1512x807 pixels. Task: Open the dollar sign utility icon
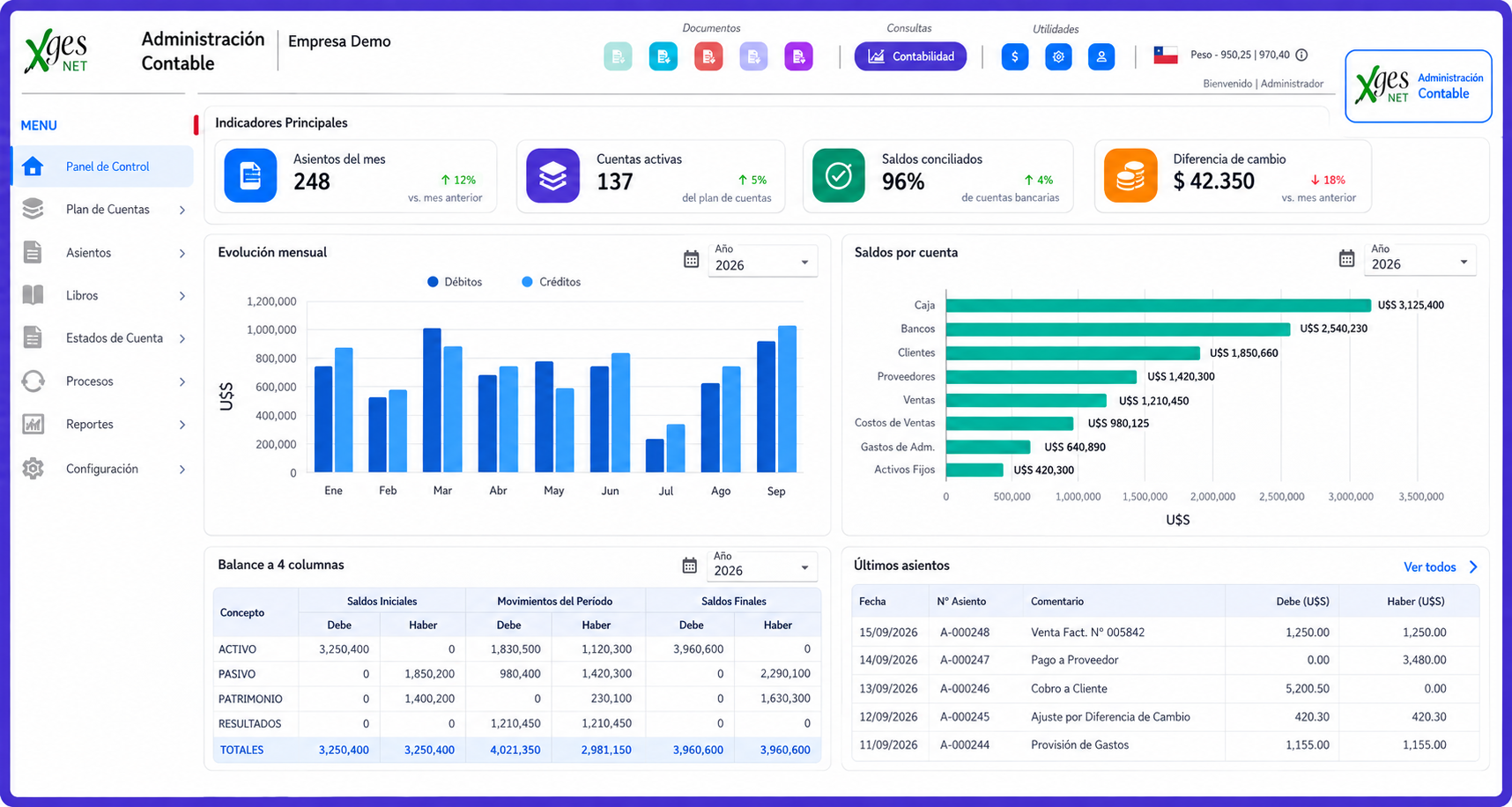tap(1015, 56)
